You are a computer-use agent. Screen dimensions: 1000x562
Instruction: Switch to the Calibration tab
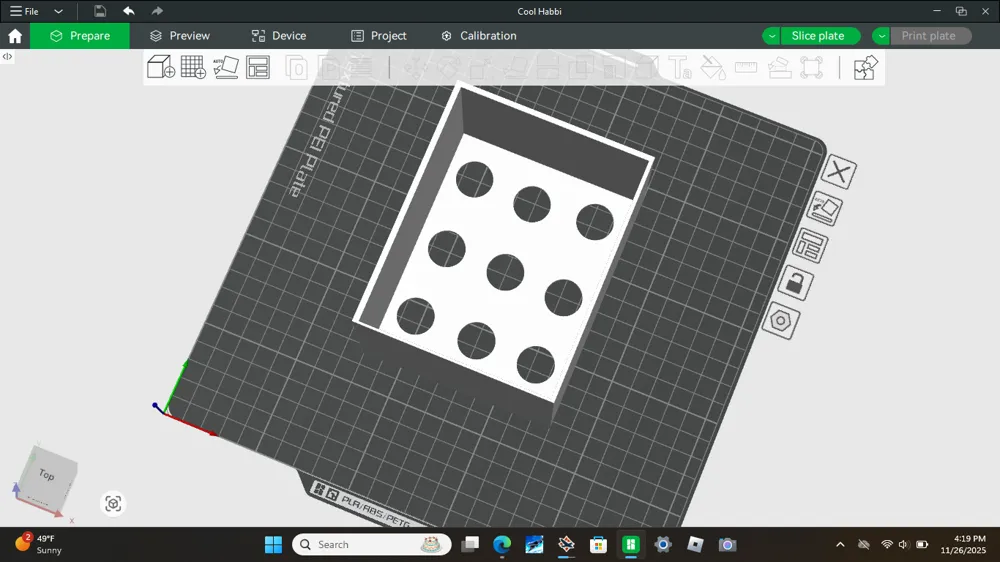(479, 36)
